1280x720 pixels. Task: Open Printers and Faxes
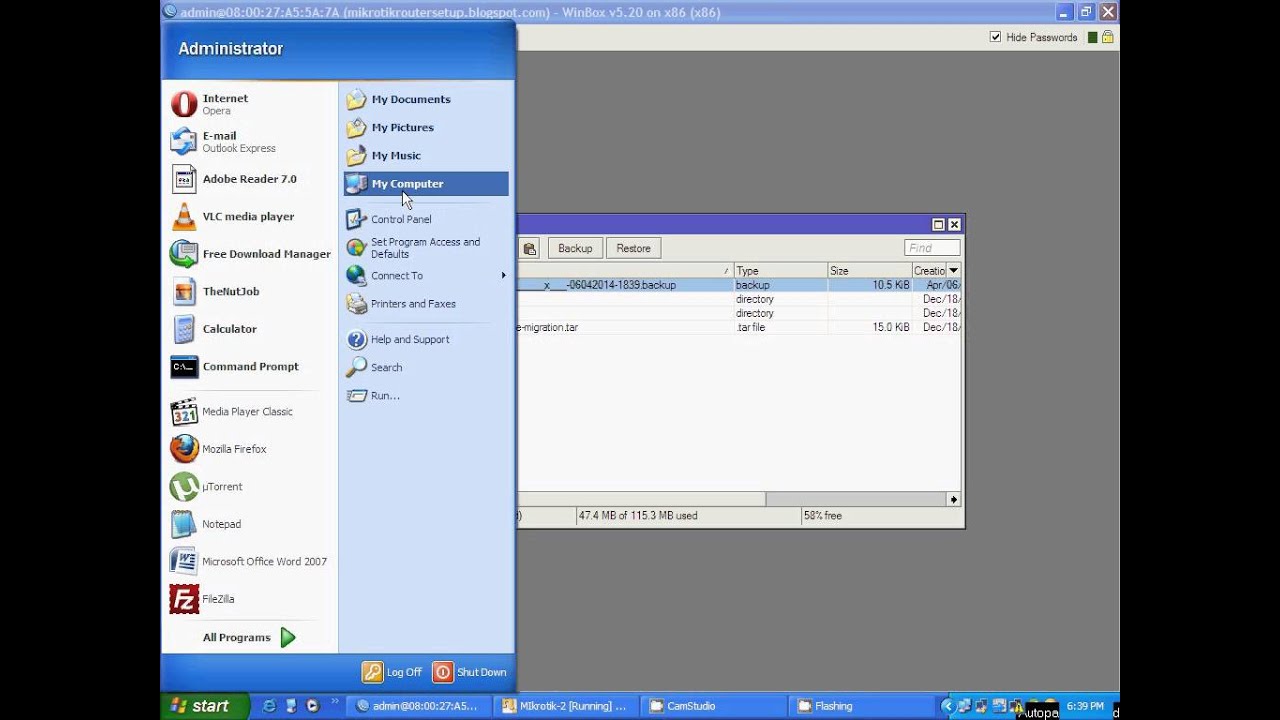[x=426, y=304]
